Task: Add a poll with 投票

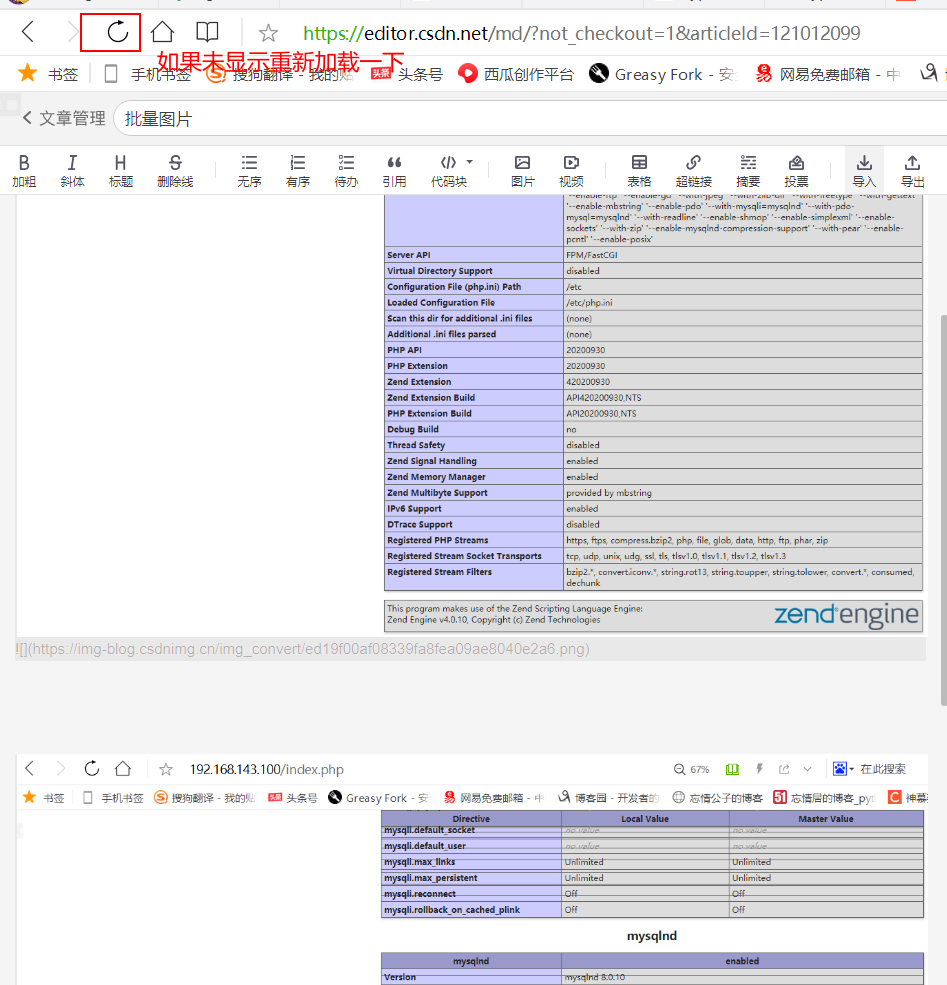Action: (796, 171)
